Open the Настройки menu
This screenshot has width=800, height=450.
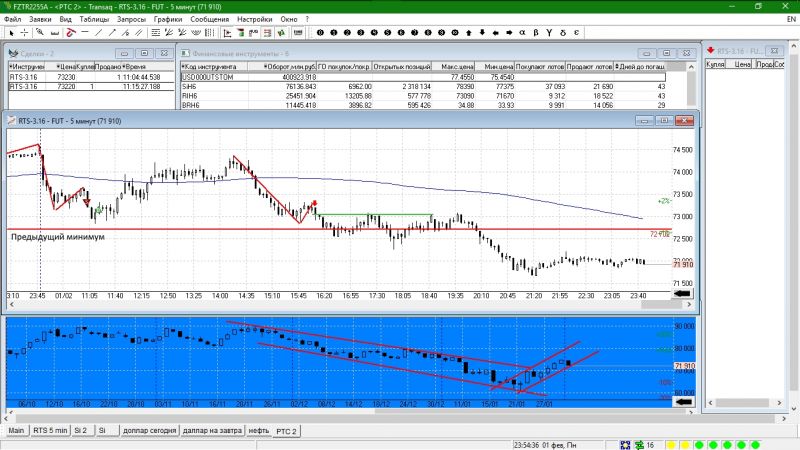coord(255,19)
